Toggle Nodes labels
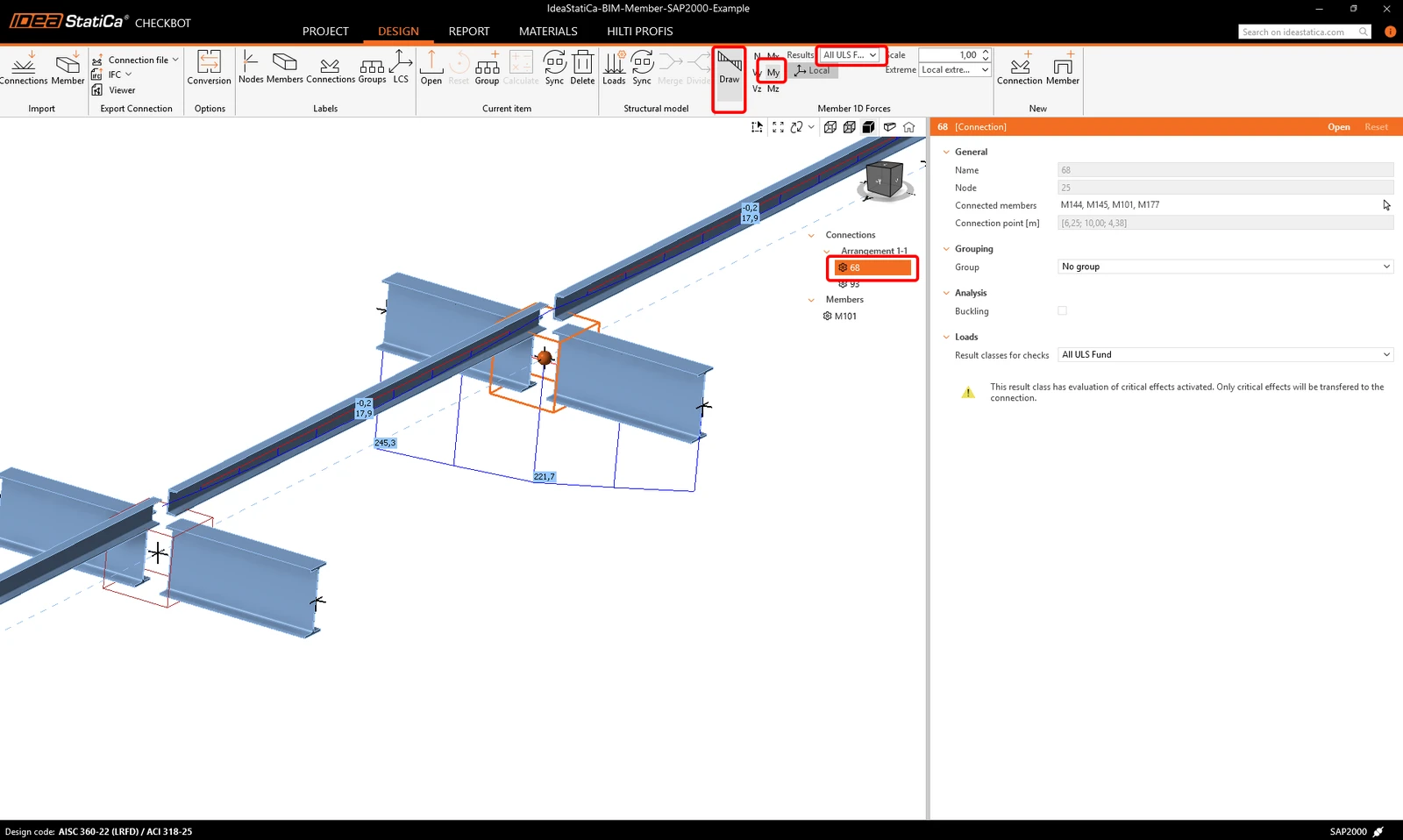 point(251,68)
